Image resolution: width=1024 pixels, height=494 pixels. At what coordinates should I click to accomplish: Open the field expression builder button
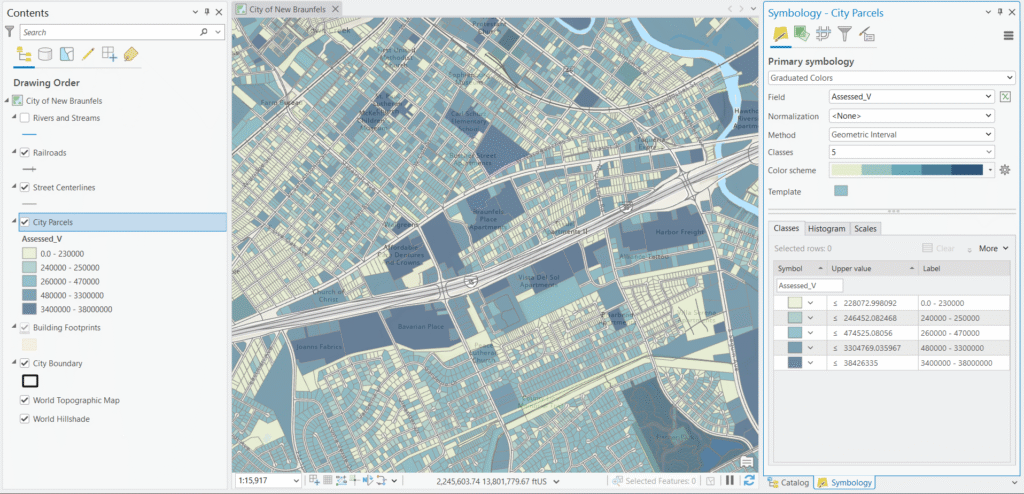[x=1006, y=97]
